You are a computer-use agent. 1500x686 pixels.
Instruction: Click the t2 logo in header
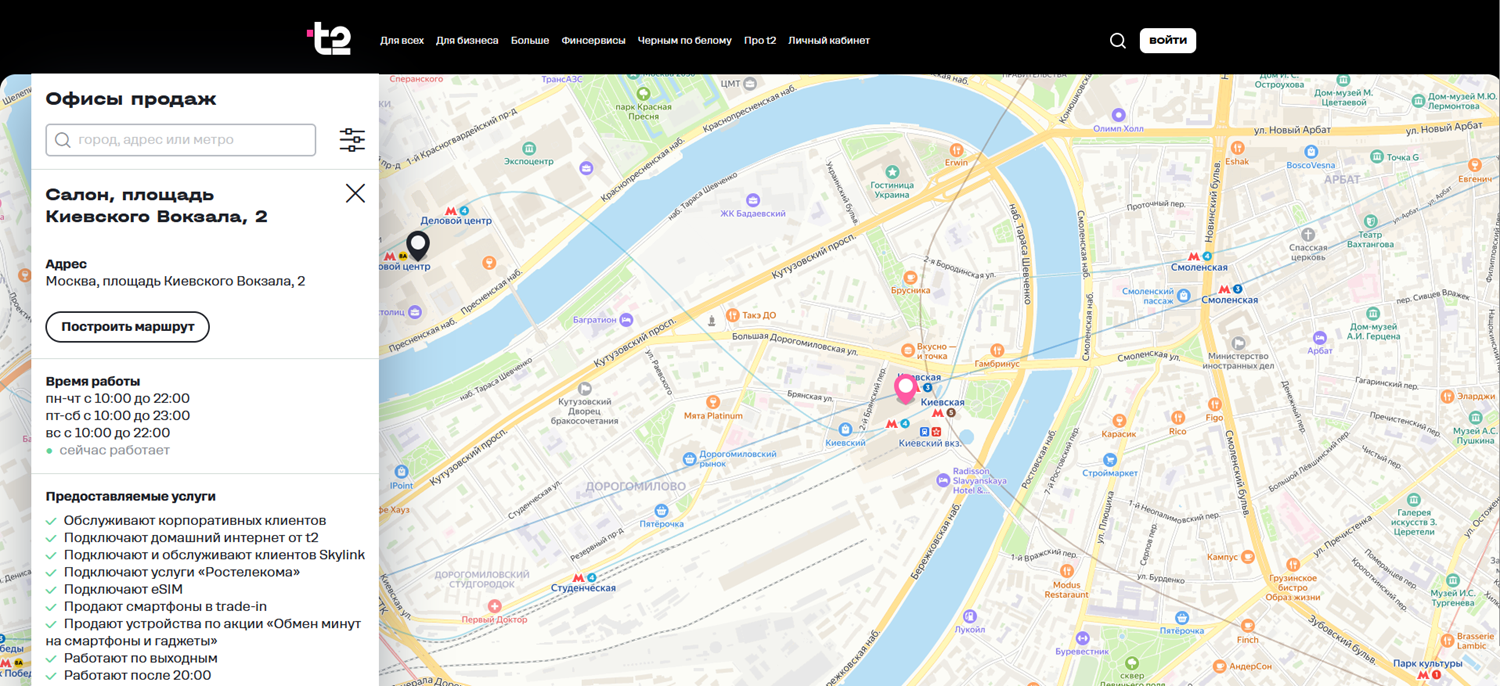(329, 39)
